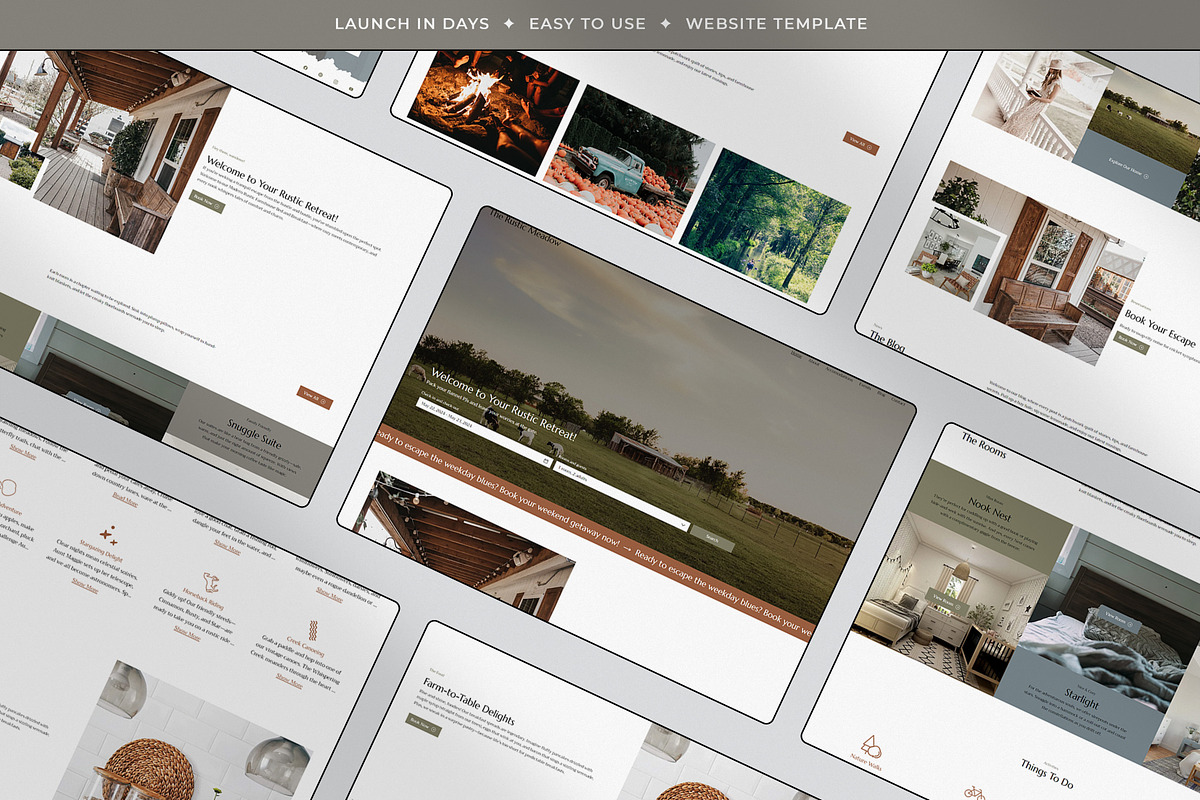1200x800 pixels.
Task: Click View Room on the Starlight photo
Action: click(x=1118, y=620)
